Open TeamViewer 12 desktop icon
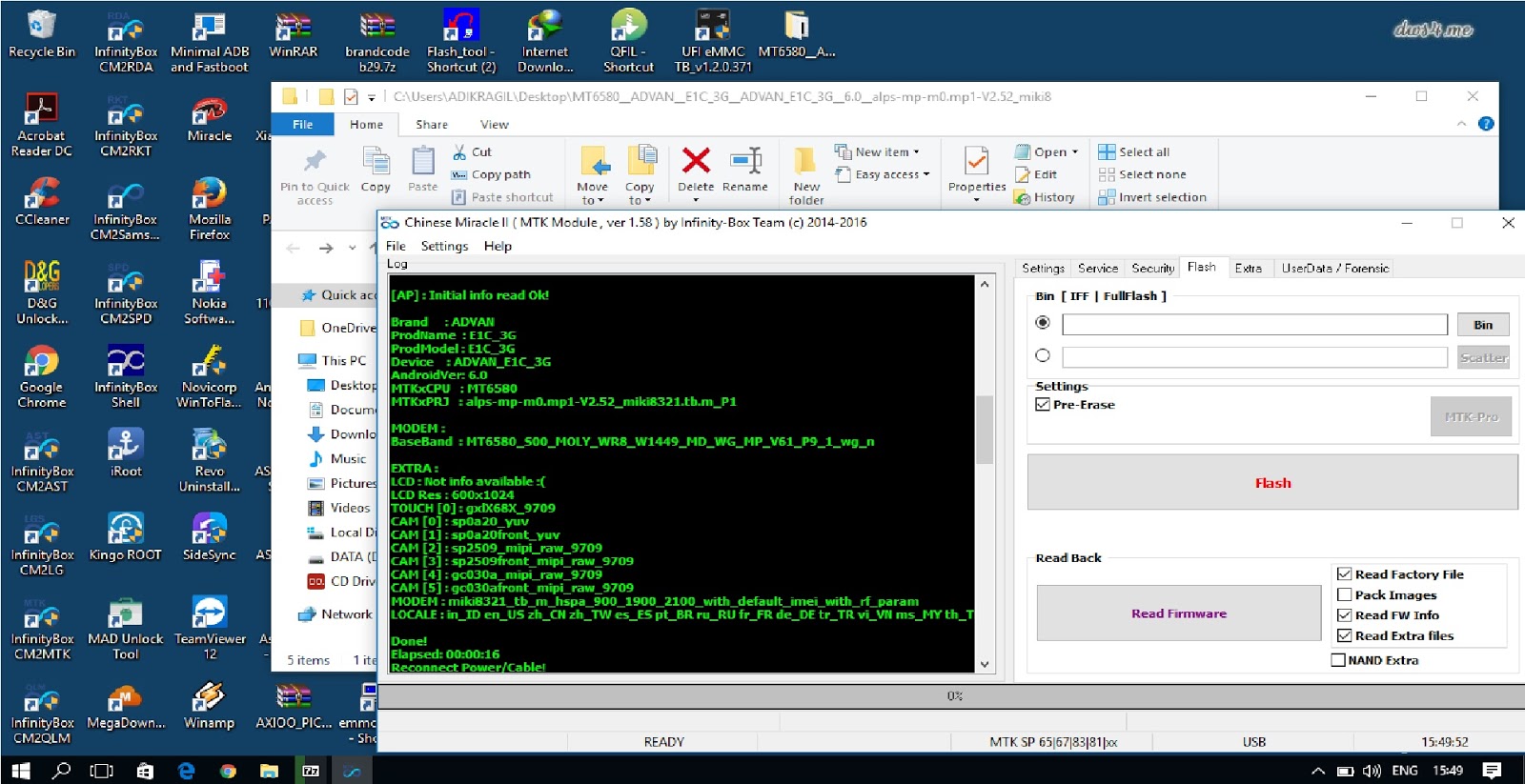Viewport: 1525px width, 784px height. [209, 629]
